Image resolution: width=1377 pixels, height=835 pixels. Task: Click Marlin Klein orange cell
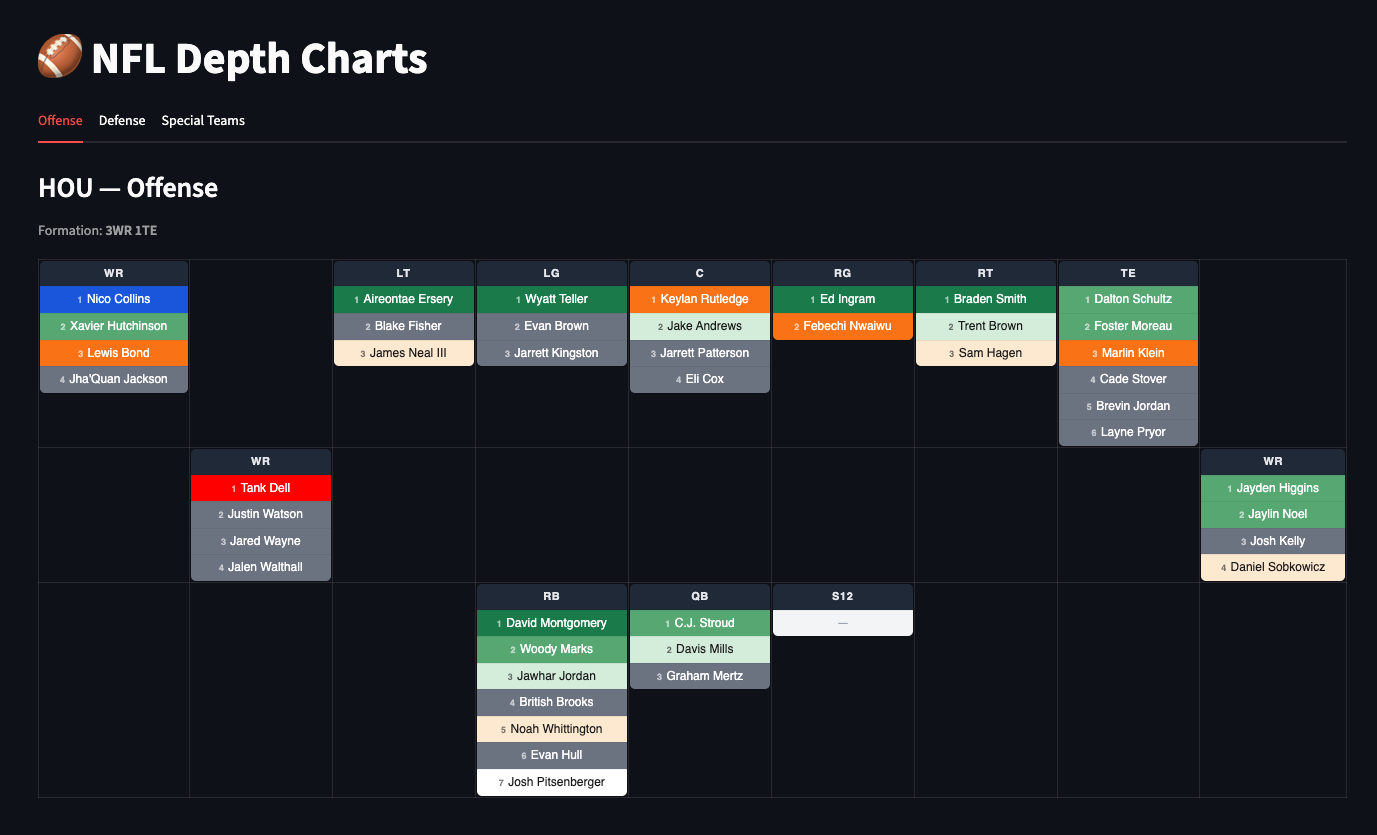tap(1128, 353)
